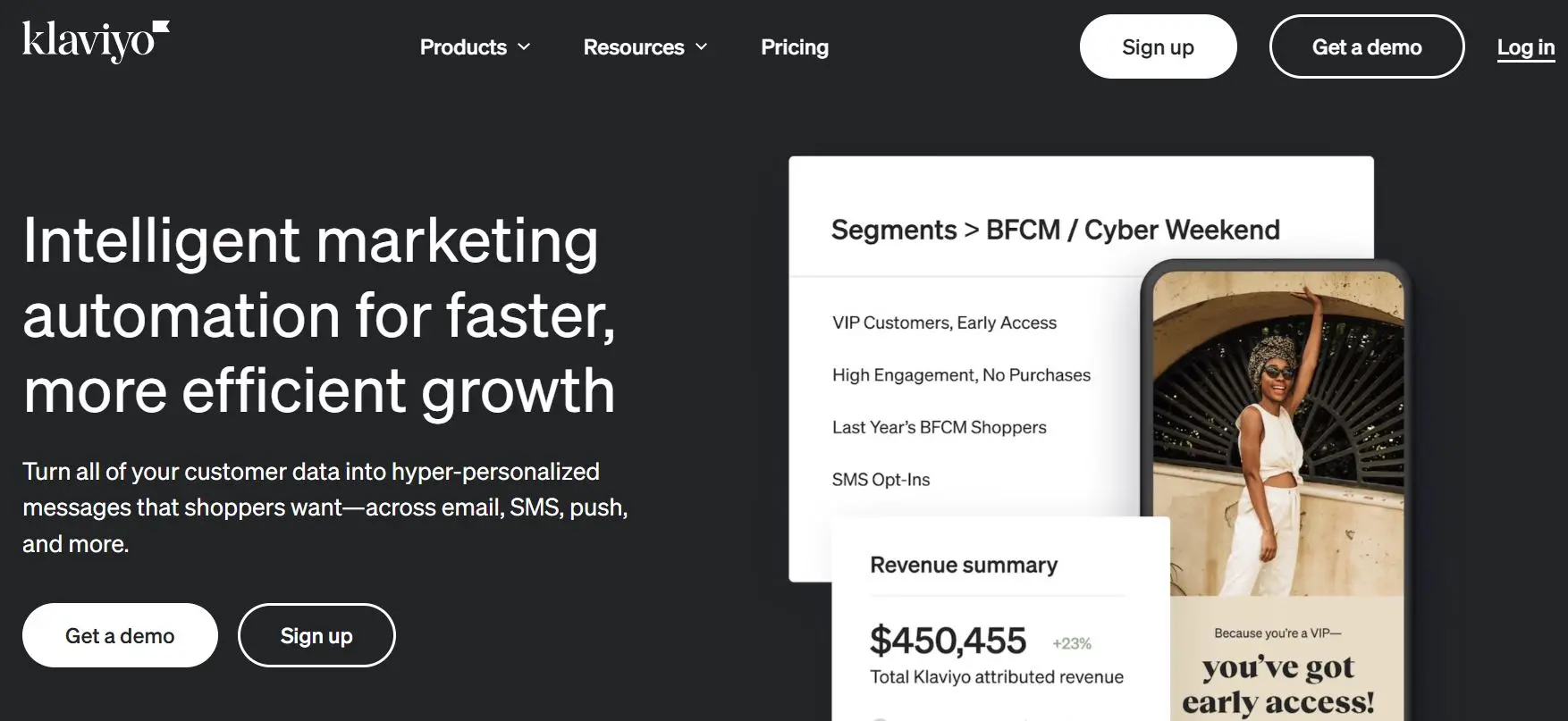Expand the Products chevron arrow
Viewport: 1568px width, 721px height.
[524, 46]
